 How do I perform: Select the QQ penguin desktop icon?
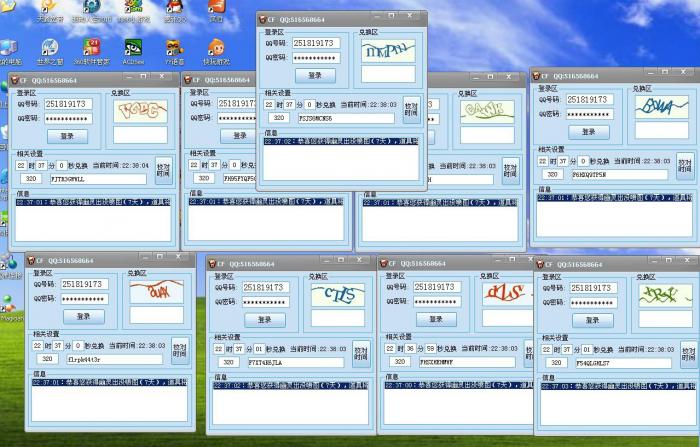click(x=175, y=11)
